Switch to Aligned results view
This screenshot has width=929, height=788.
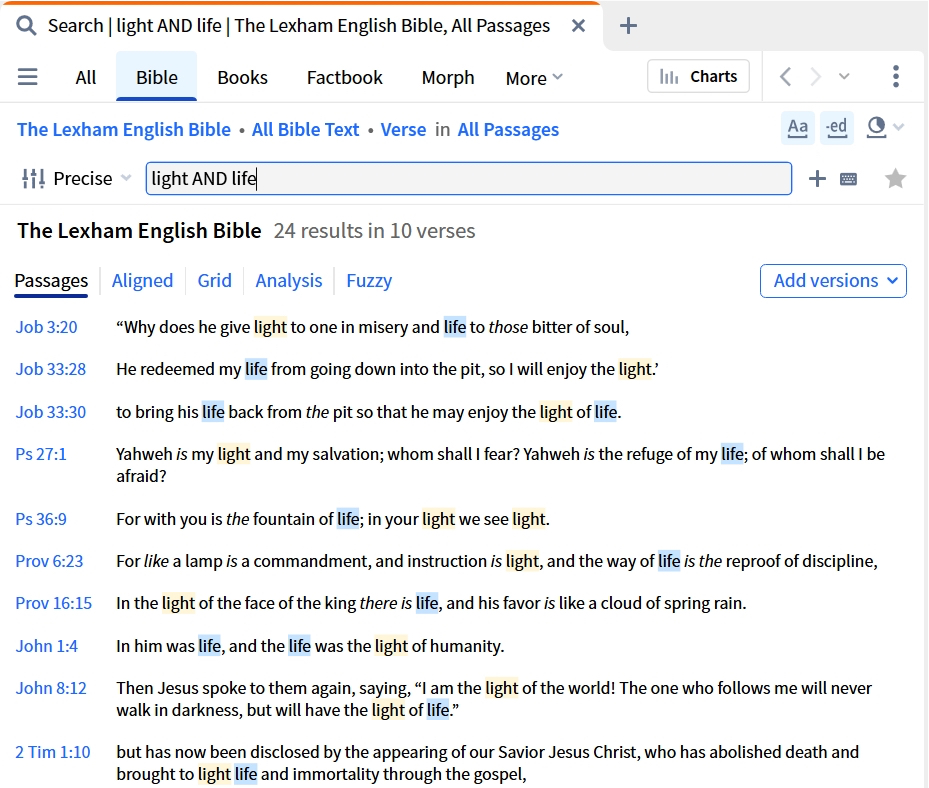pyautogui.click(x=142, y=281)
